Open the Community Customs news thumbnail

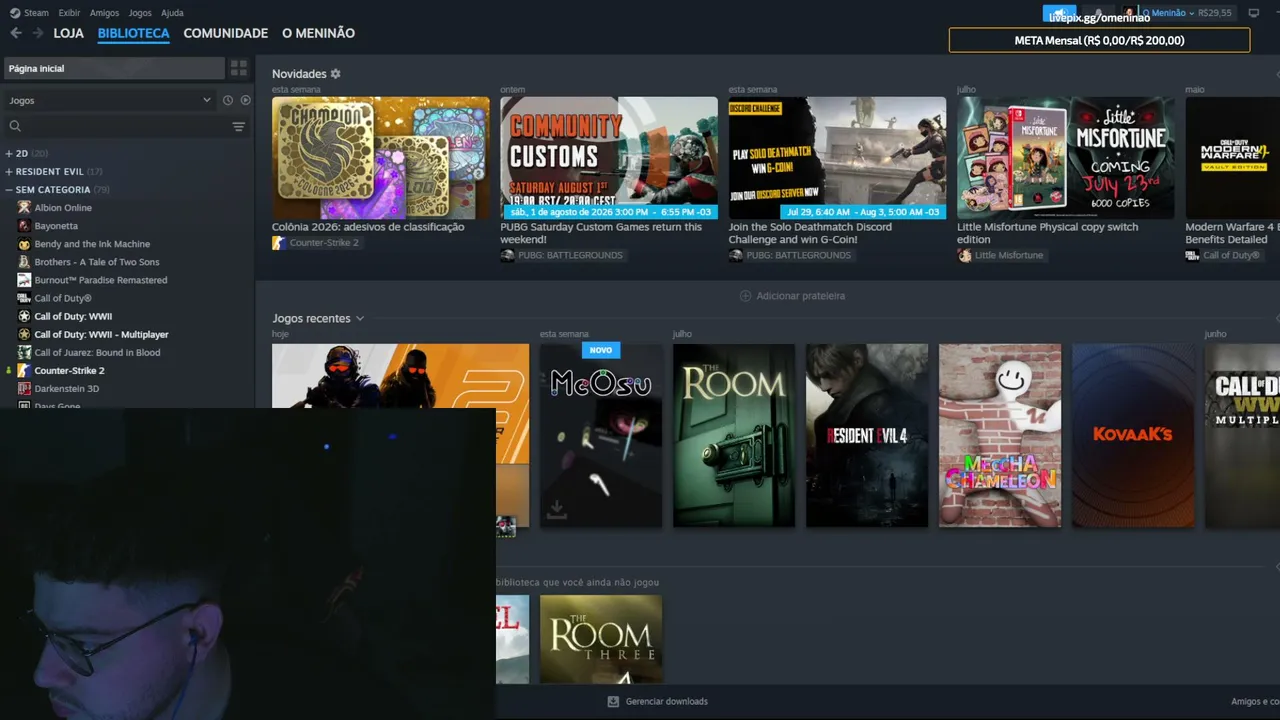click(609, 158)
